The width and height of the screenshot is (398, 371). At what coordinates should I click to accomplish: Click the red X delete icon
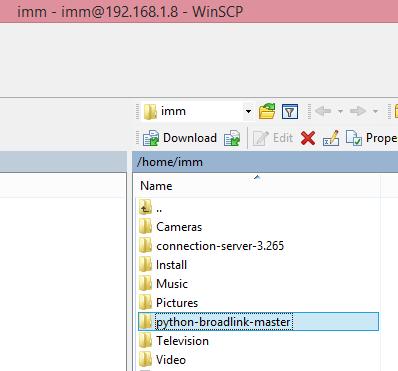tap(308, 138)
